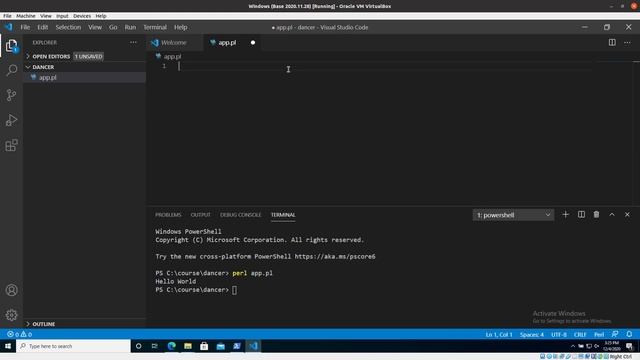The width and height of the screenshot is (640, 360).
Task: Switch to the Output panel tab
Action: (200, 215)
